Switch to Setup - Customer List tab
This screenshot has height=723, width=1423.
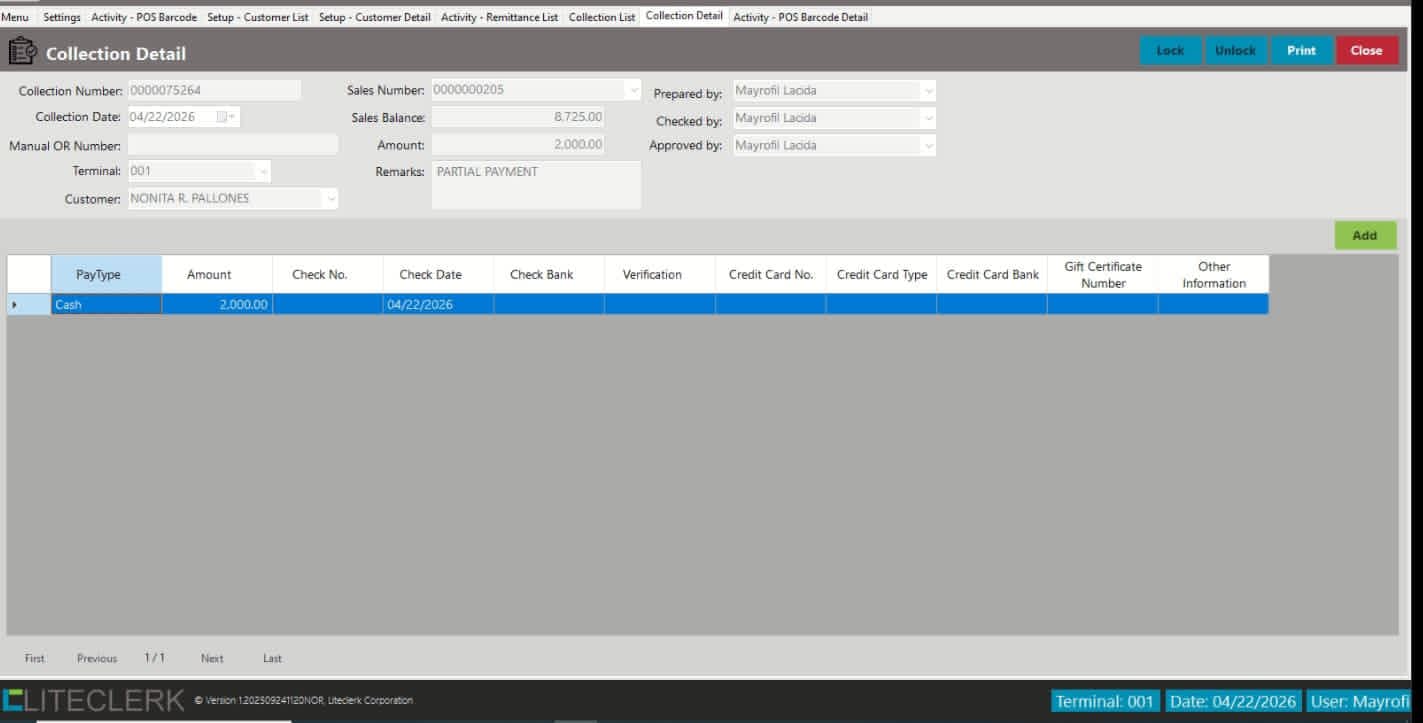click(258, 17)
